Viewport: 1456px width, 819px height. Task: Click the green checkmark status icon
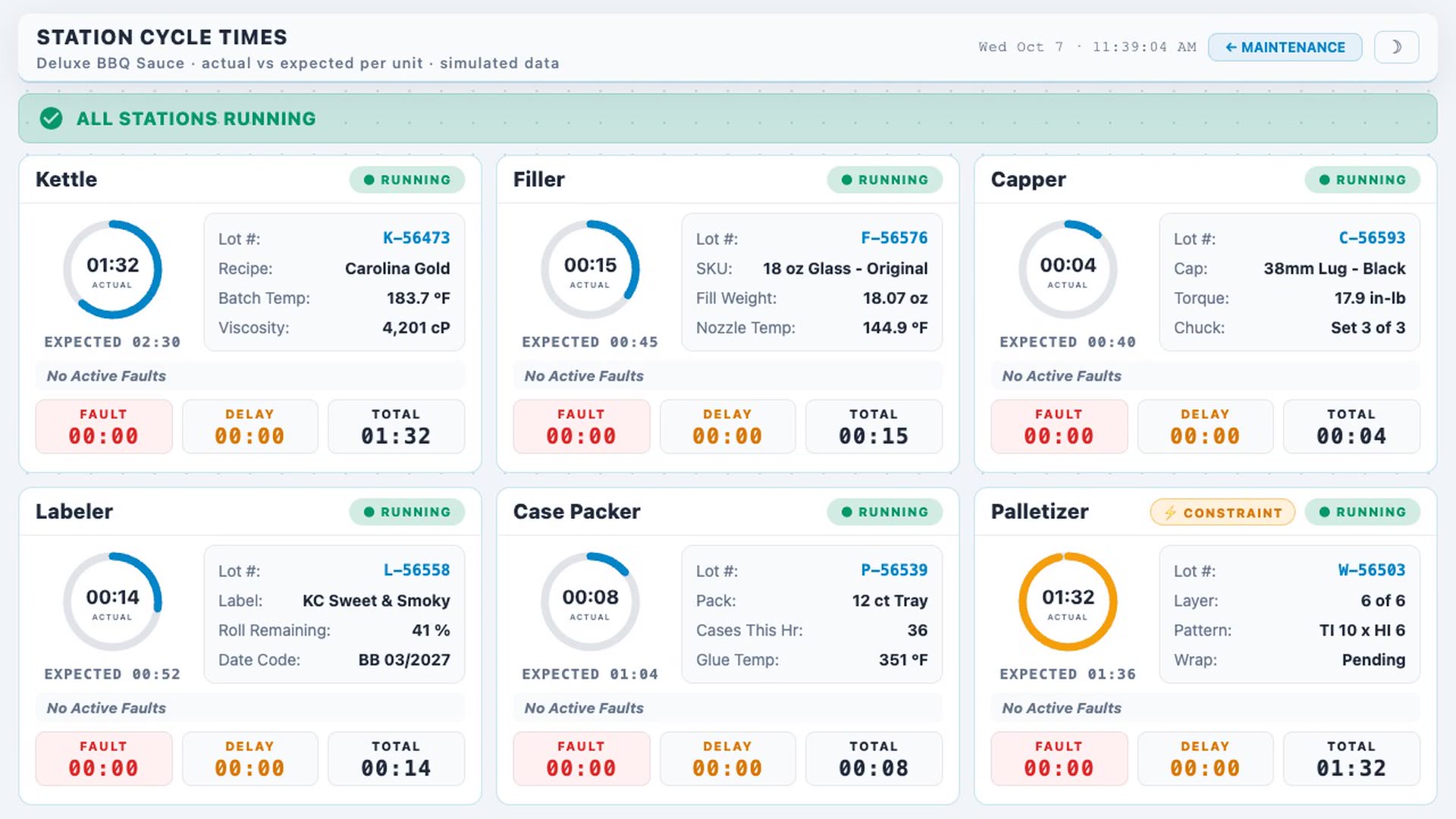51,118
